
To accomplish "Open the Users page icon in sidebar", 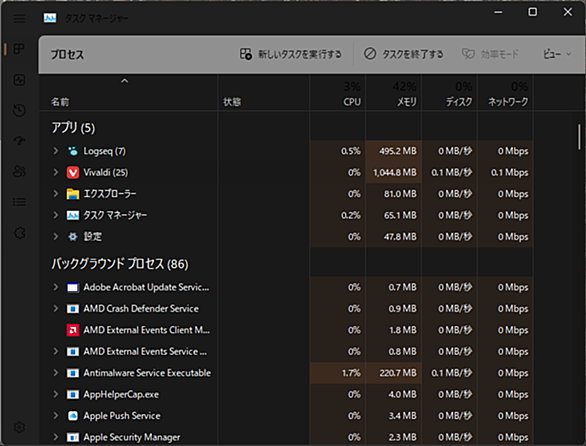I will pyautogui.click(x=19, y=171).
